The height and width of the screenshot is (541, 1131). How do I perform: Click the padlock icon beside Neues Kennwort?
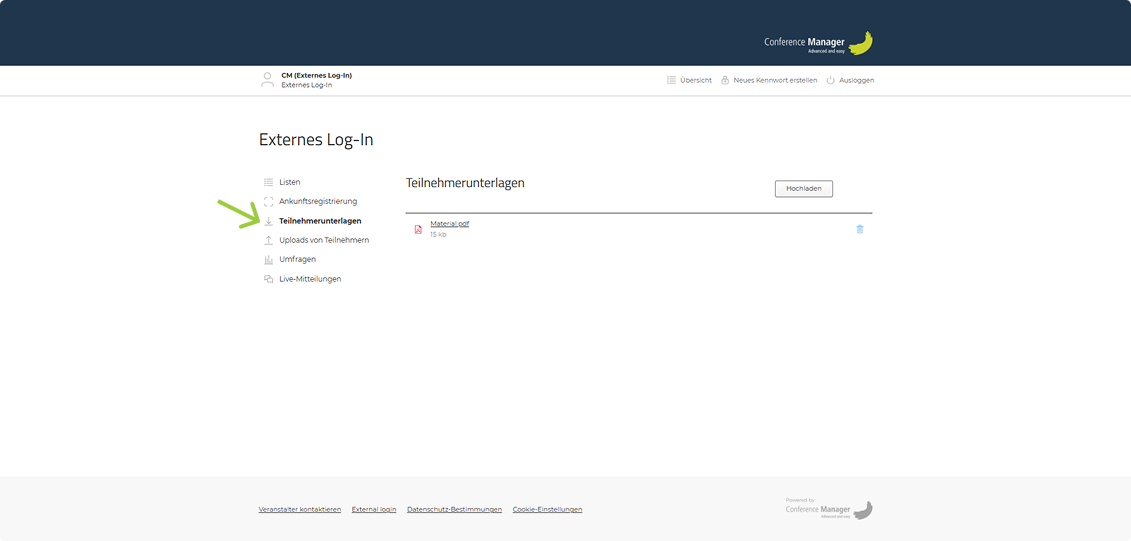[725, 80]
